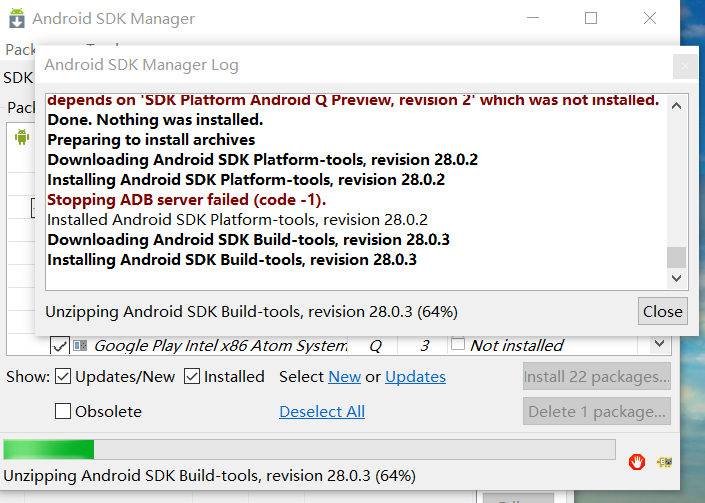Click the Deselect All link
Viewport: 705px width, 503px height.
[321, 411]
